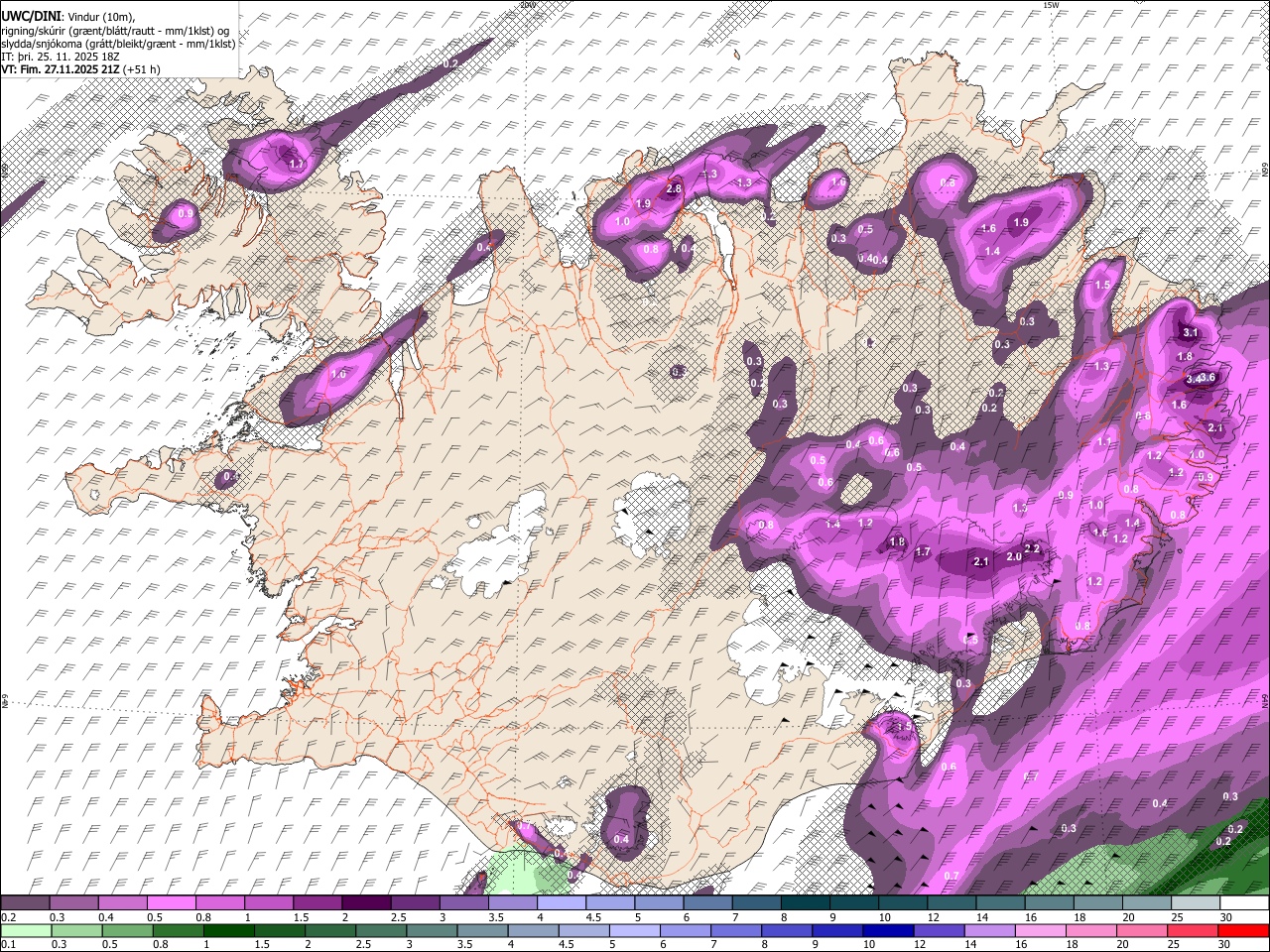Pick the pink swatch above 18 in lower legend

click(x=1089, y=931)
